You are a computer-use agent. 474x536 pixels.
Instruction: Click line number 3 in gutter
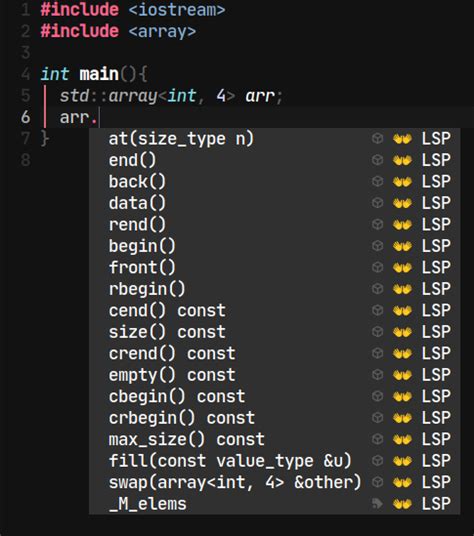click(26, 53)
